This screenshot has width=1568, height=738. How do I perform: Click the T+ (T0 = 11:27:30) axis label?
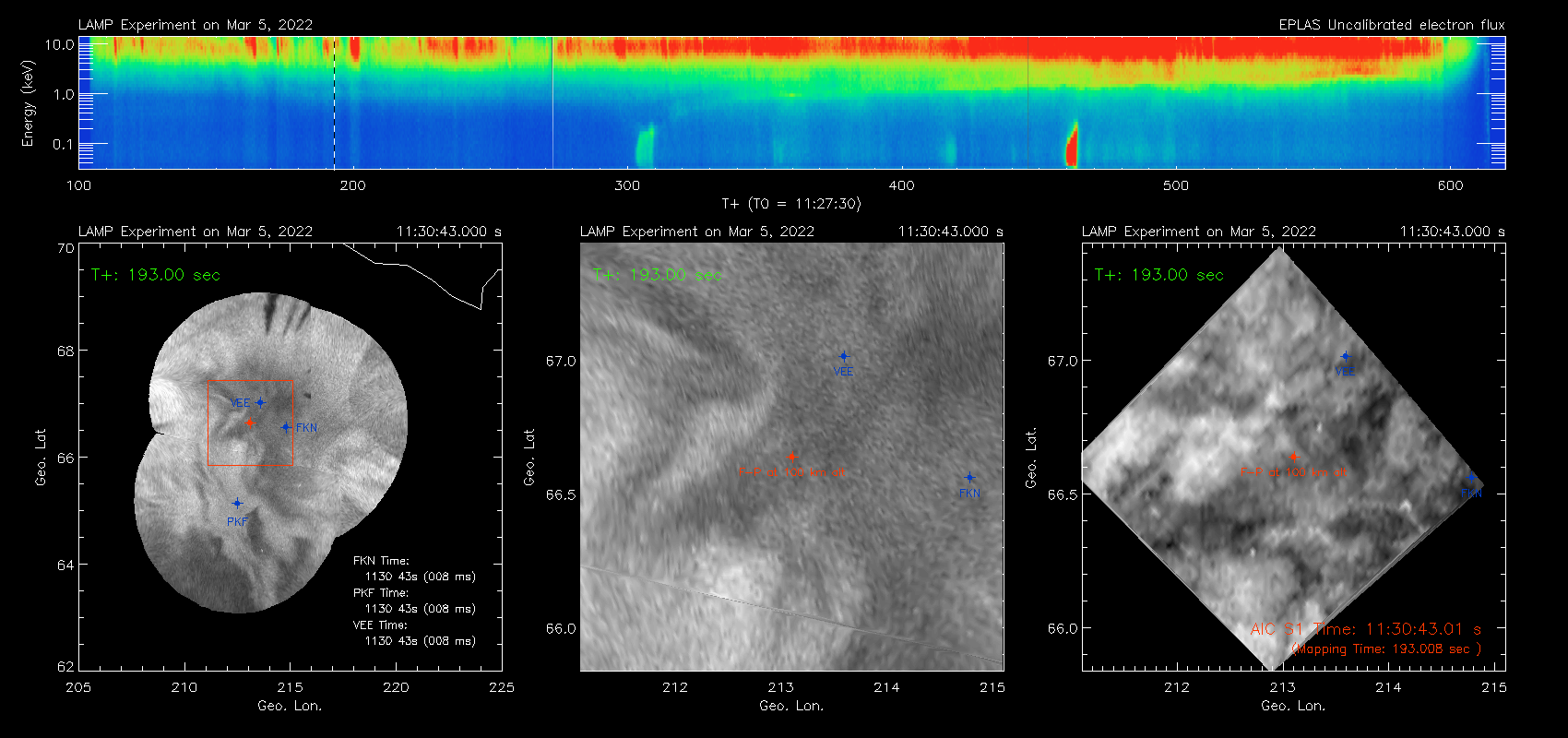point(791,204)
